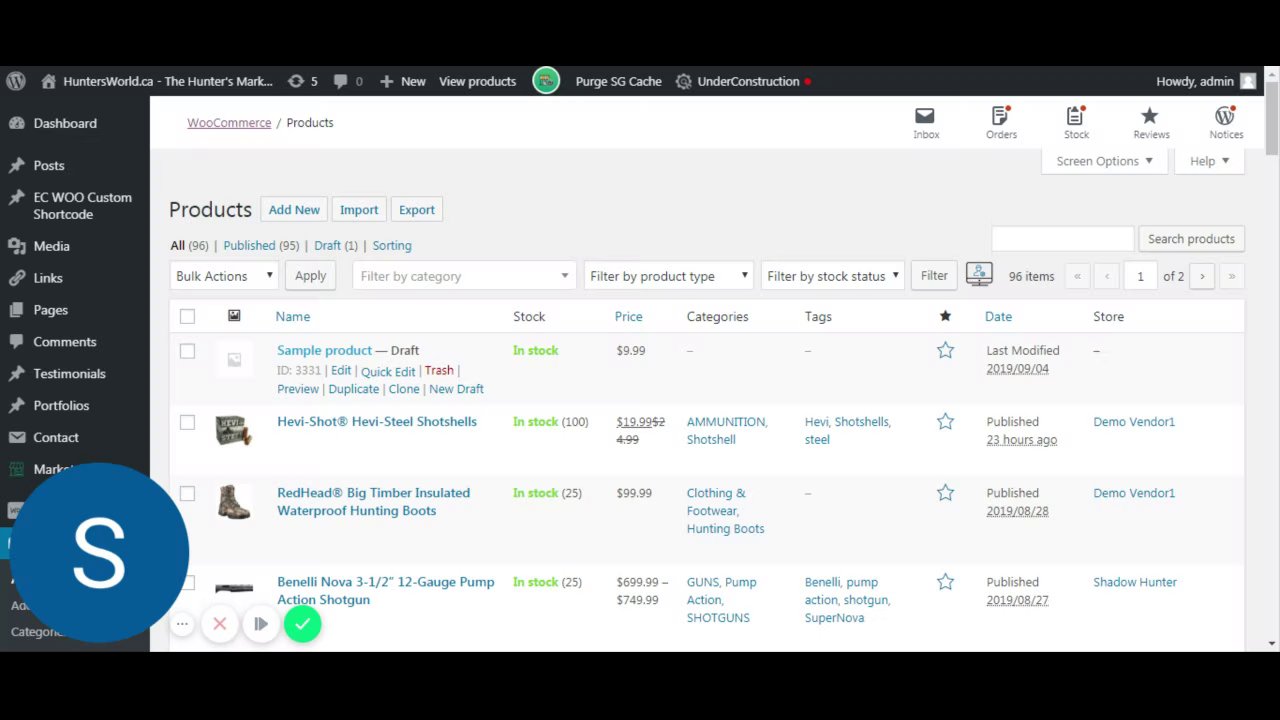
Task: Open the comments bubble icon in admin bar
Action: click(341, 81)
